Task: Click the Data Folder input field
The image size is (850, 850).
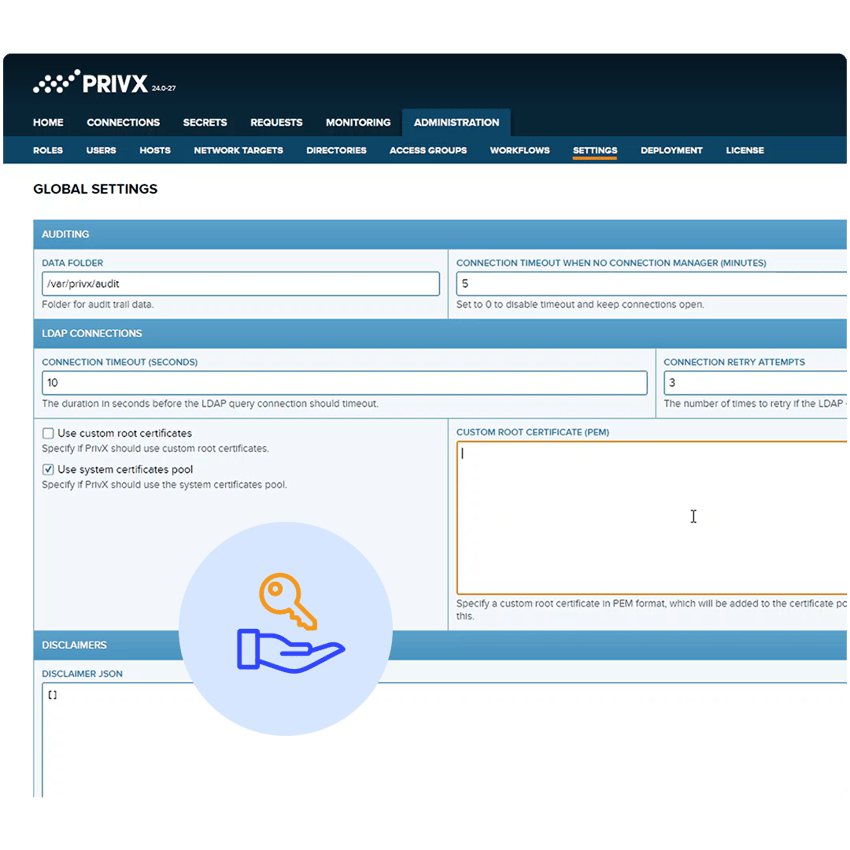Action: pos(240,283)
